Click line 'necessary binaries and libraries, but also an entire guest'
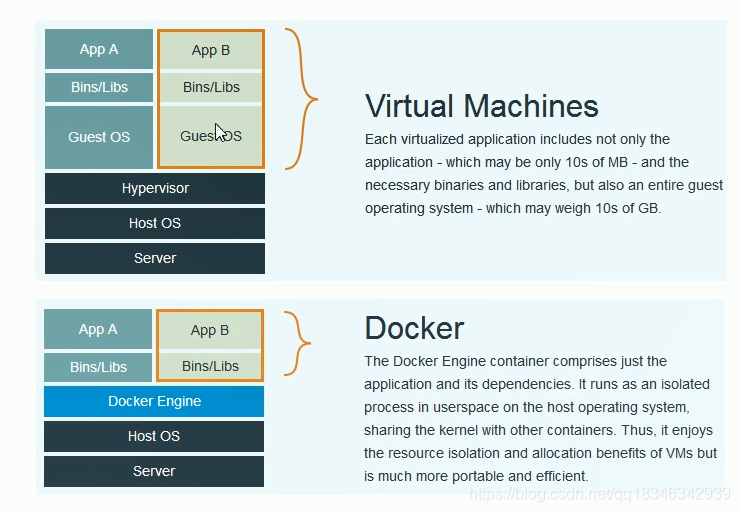 click(x=544, y=185)
